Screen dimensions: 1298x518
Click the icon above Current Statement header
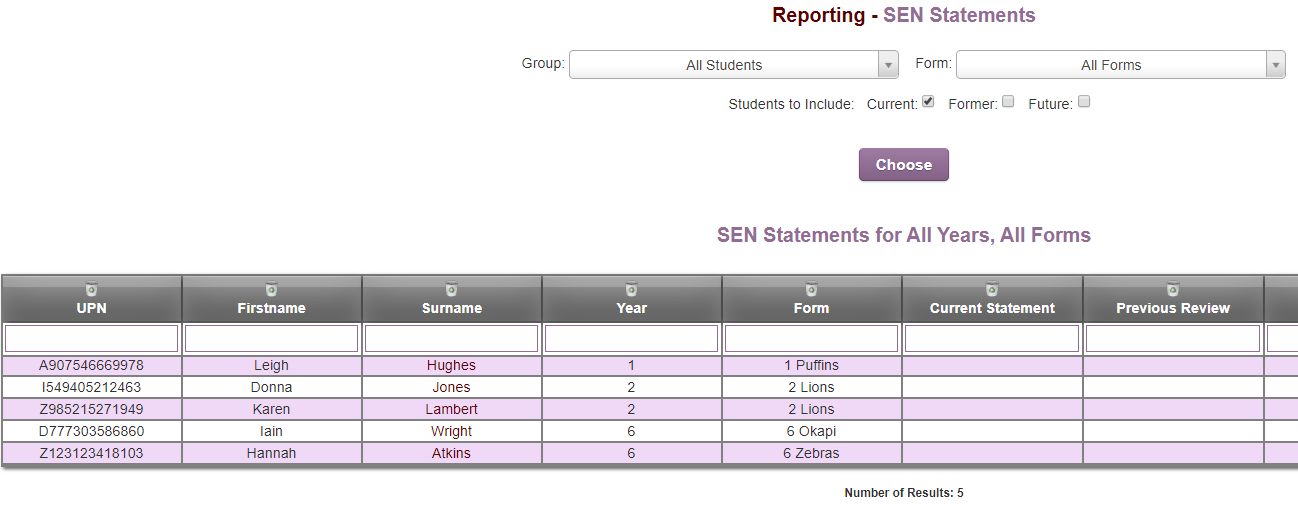tap(992, 289)
